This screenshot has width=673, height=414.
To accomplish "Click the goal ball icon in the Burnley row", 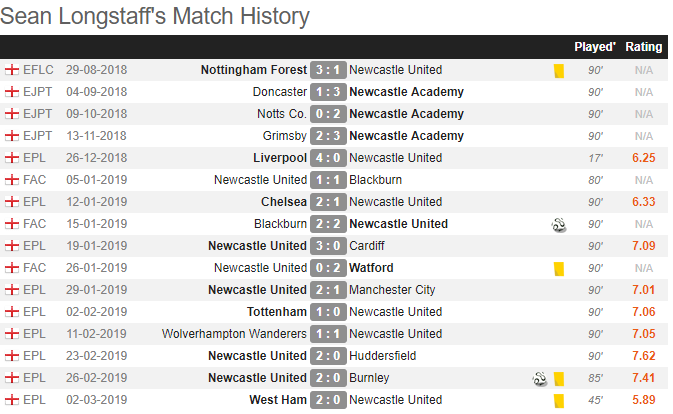I will click(x=540, y=379).
